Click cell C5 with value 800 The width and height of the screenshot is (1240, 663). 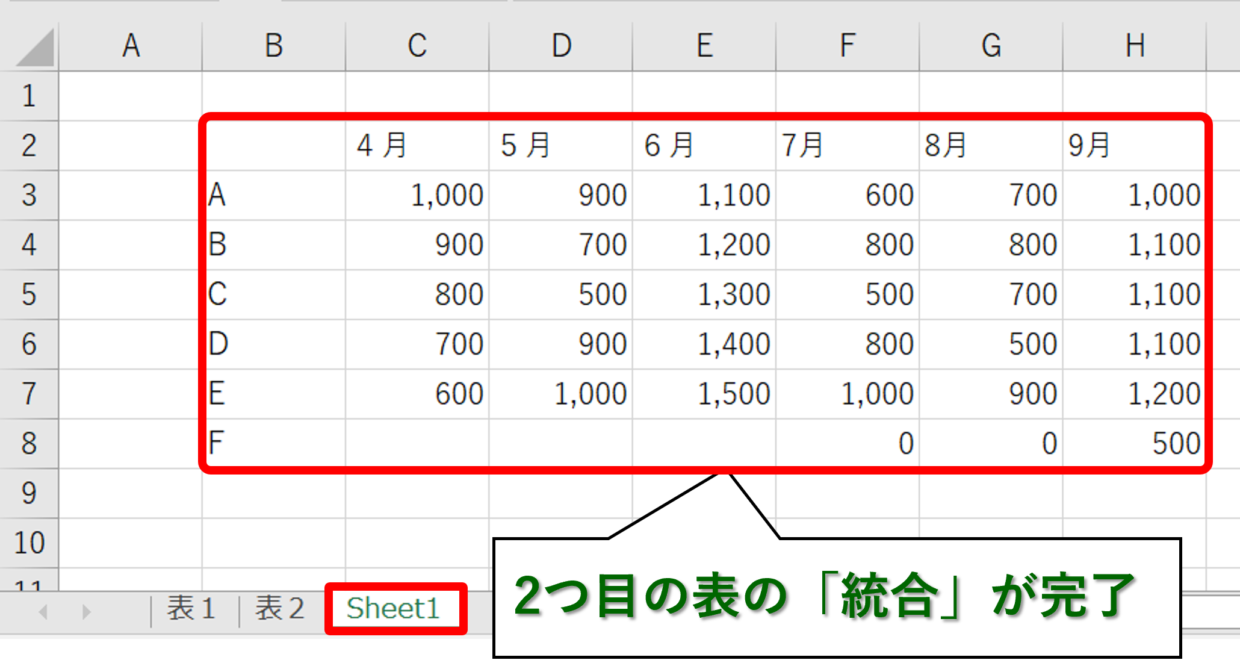417,295
